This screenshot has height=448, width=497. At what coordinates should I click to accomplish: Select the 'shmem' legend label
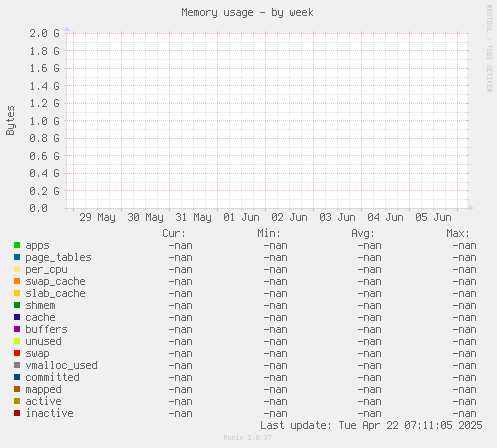(40, 306)
